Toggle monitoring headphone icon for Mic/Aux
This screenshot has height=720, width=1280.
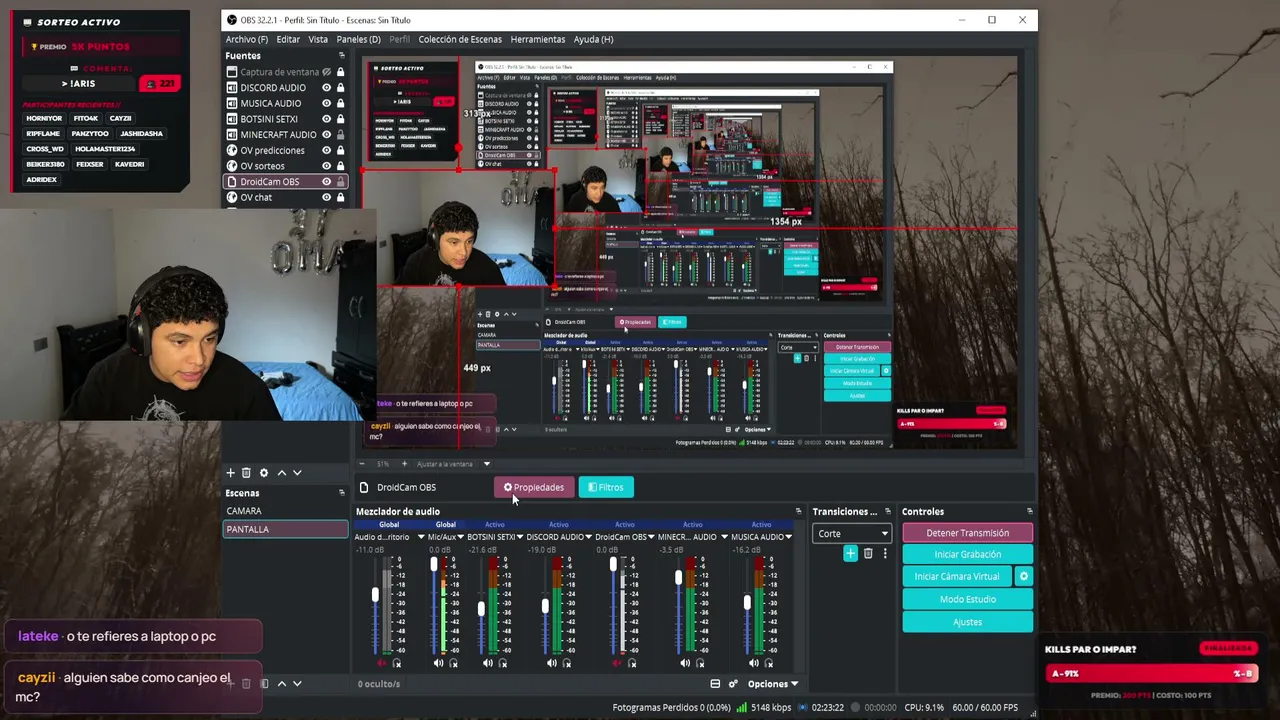(x=453, y=663)
